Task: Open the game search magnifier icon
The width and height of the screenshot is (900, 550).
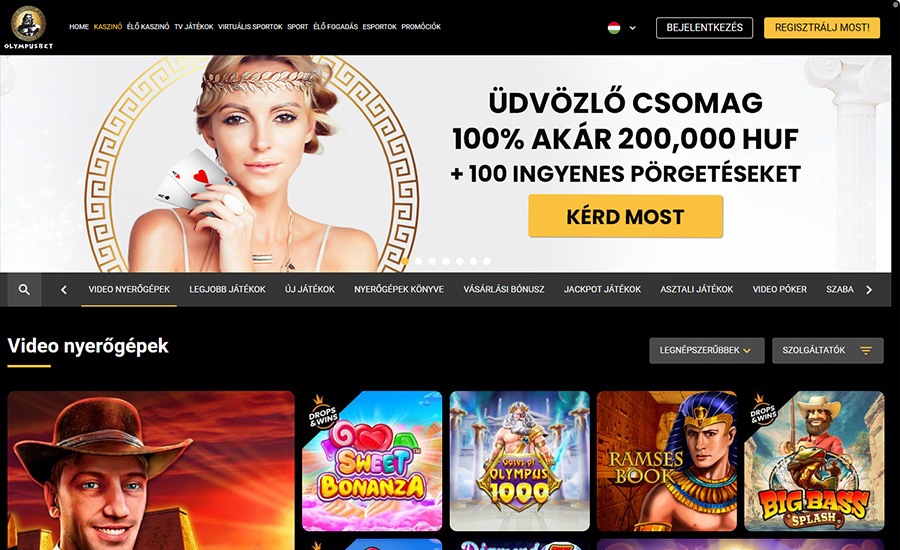Action: coord(24,289)
